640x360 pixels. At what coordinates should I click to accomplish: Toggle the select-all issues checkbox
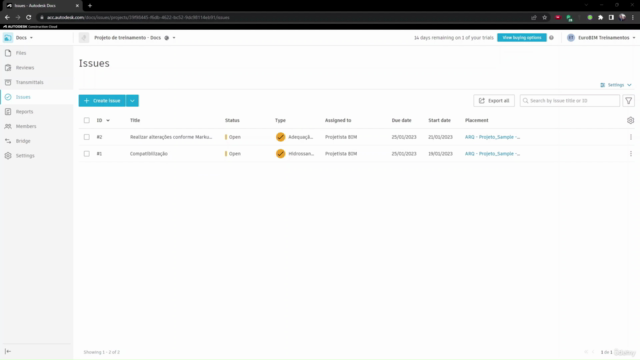[87, 120]
